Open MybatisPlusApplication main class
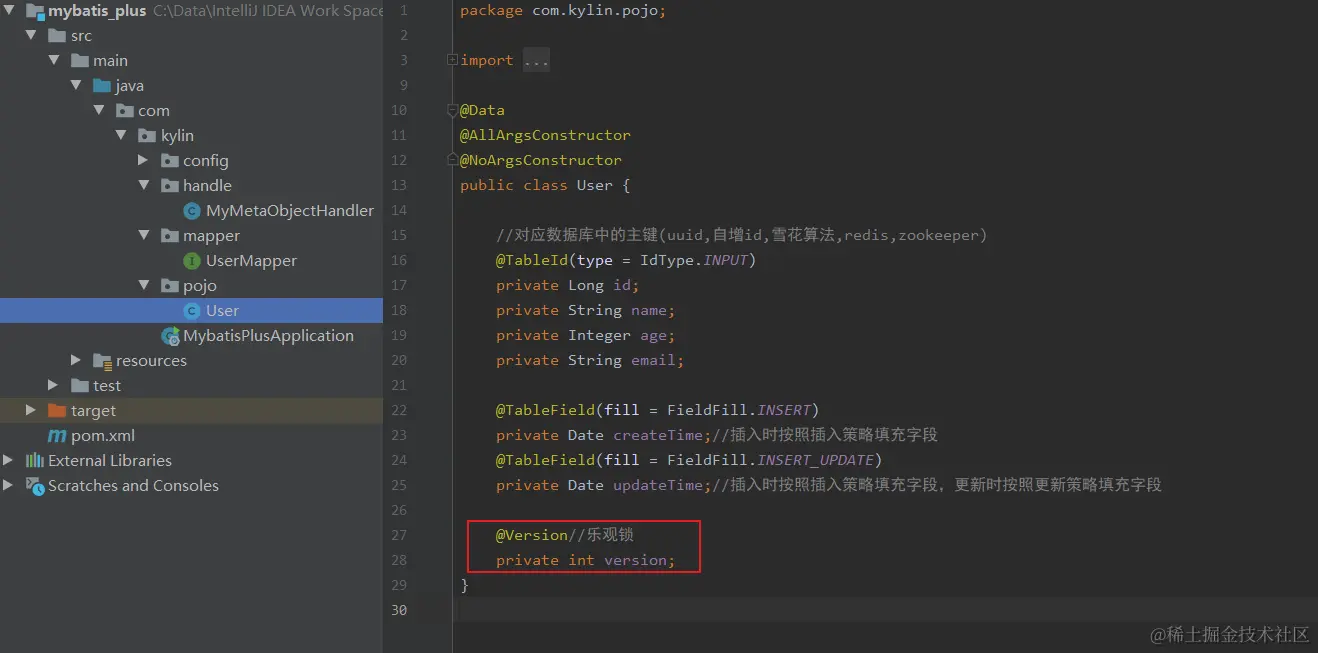The image size is (1318, 653). [268, 336]
